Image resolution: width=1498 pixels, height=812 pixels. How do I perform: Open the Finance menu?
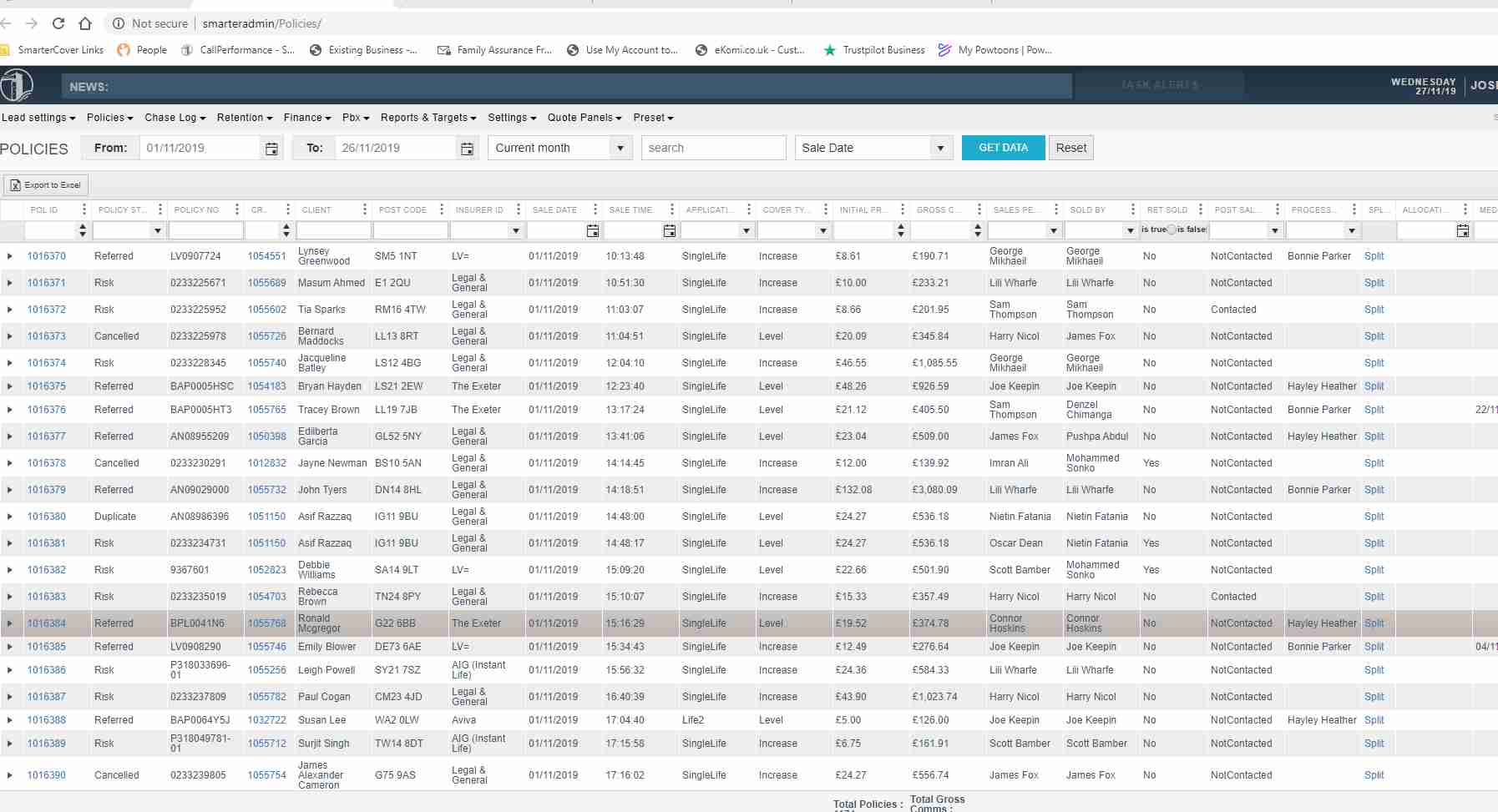coord(306,118)
